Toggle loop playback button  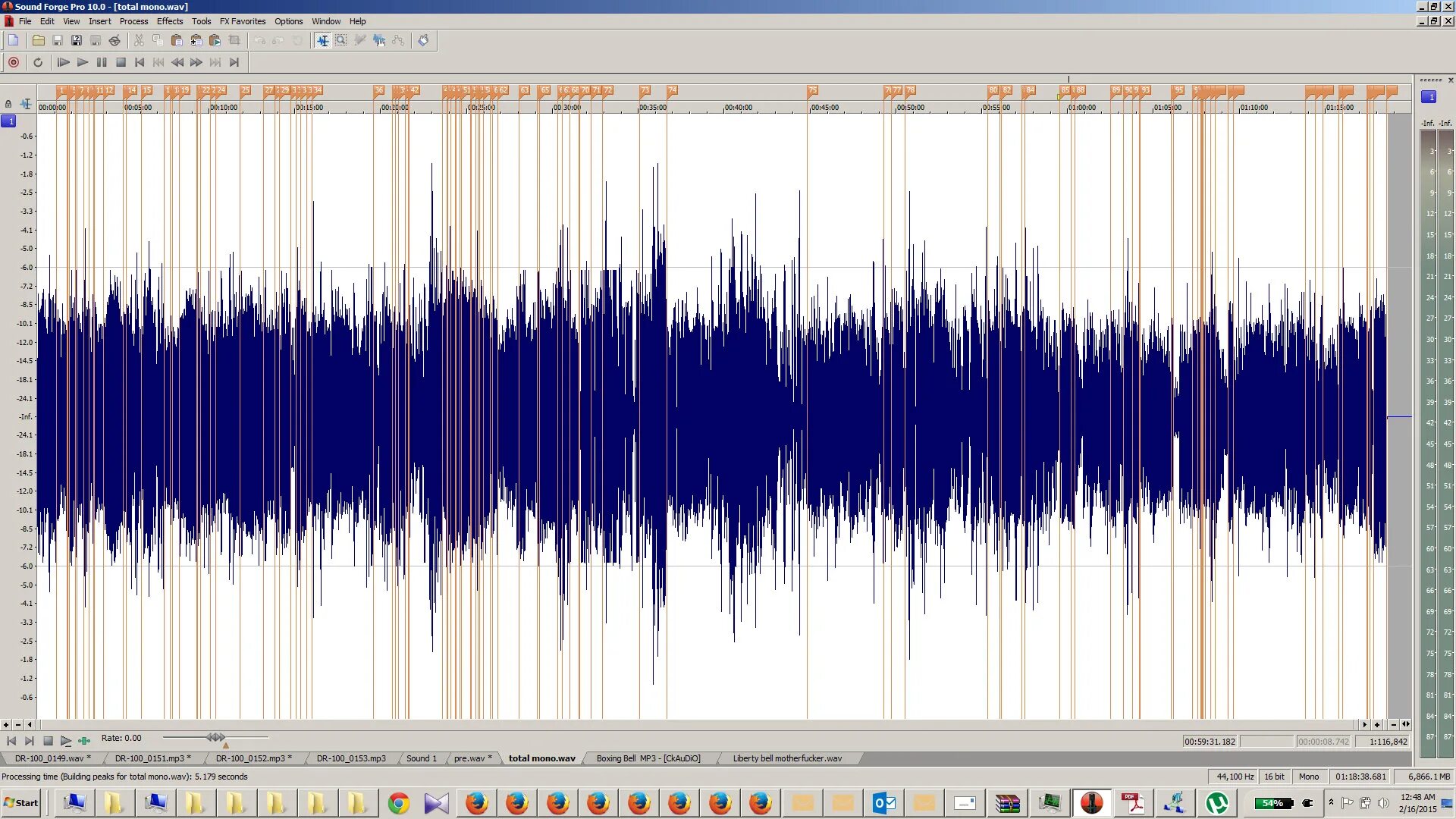coord(38,62)
